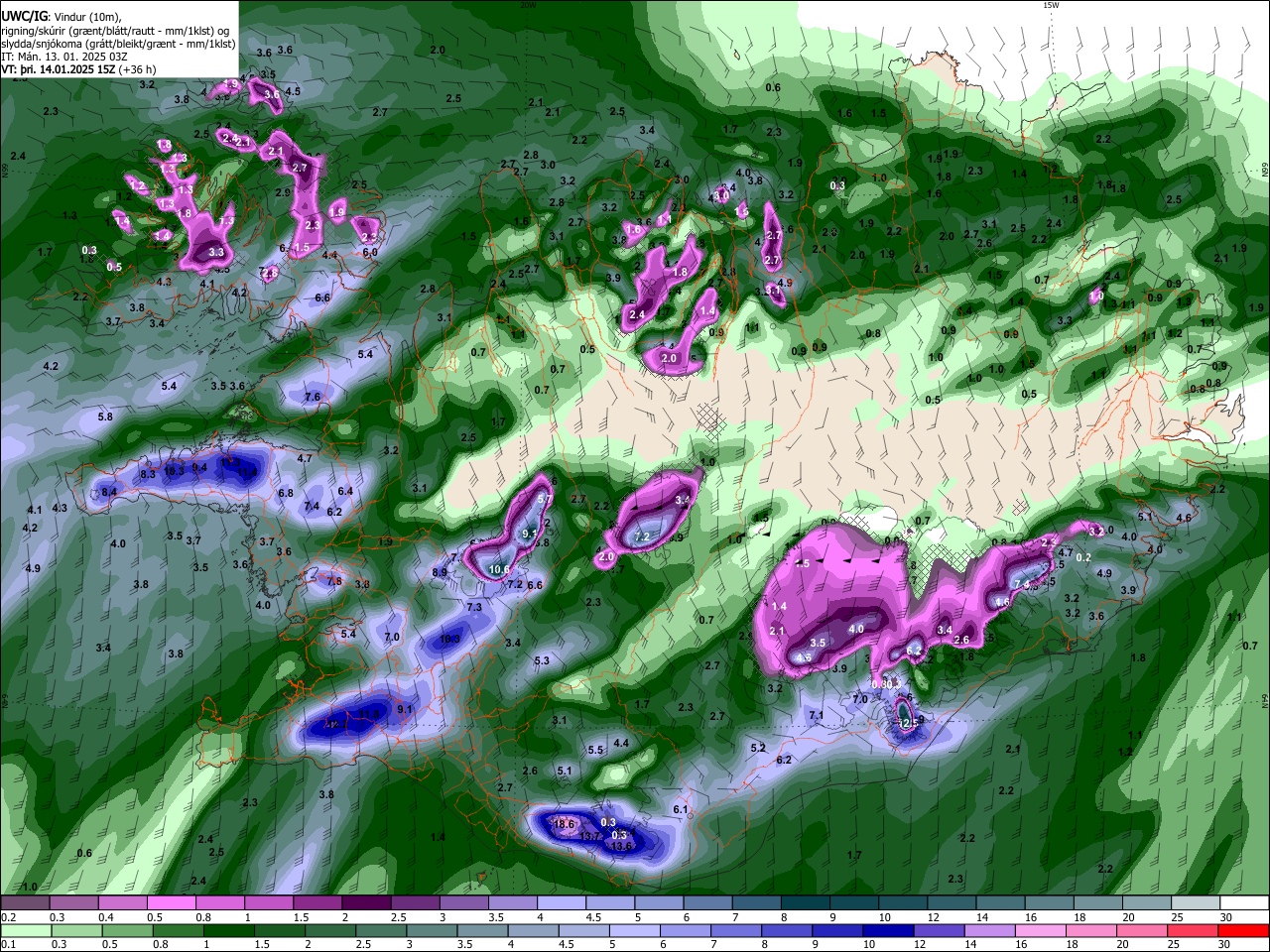Click the 10.6 precipitation value on the map
The image size is (1270, 952).
click(x=499, y=569)
